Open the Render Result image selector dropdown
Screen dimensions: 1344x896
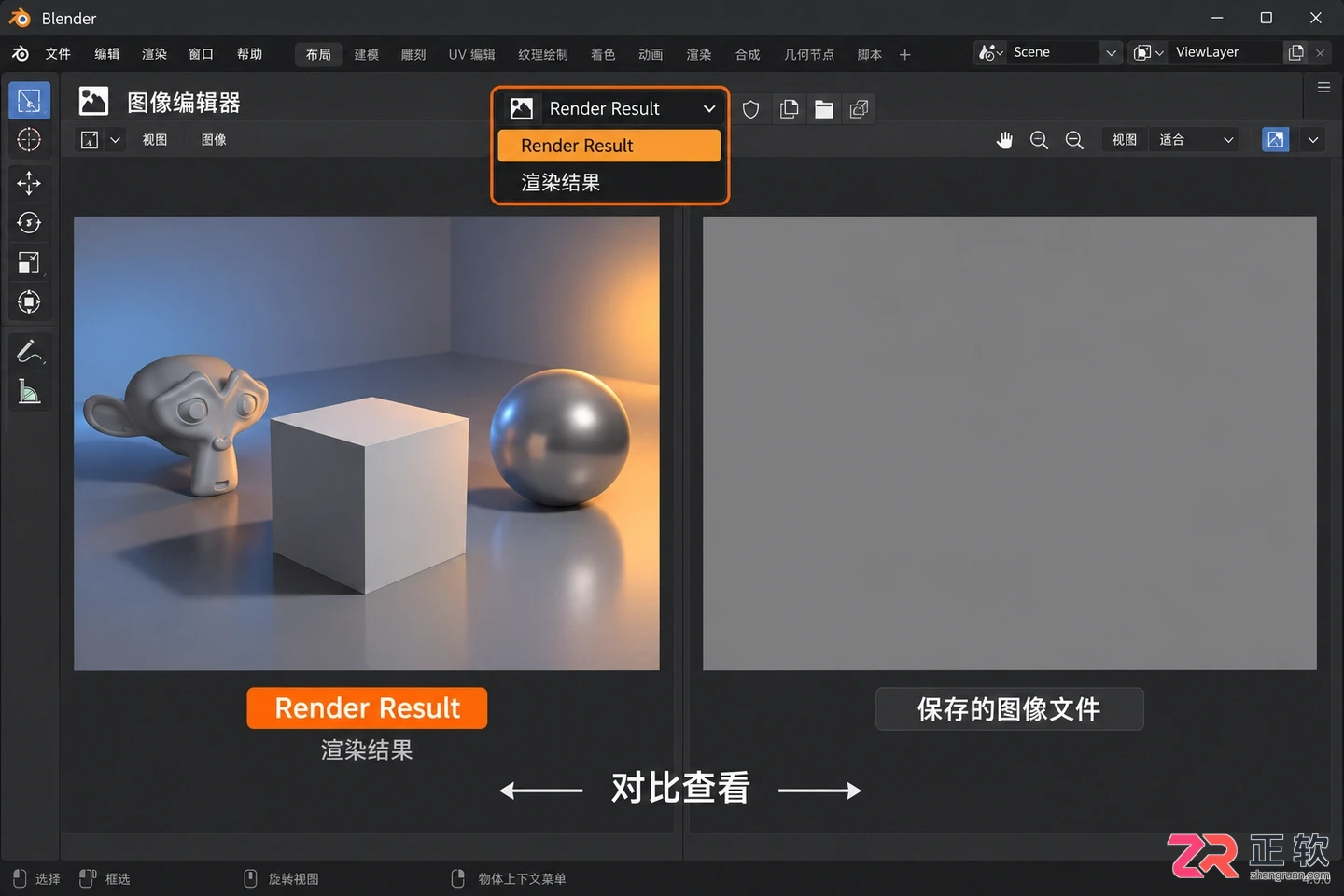611,109
